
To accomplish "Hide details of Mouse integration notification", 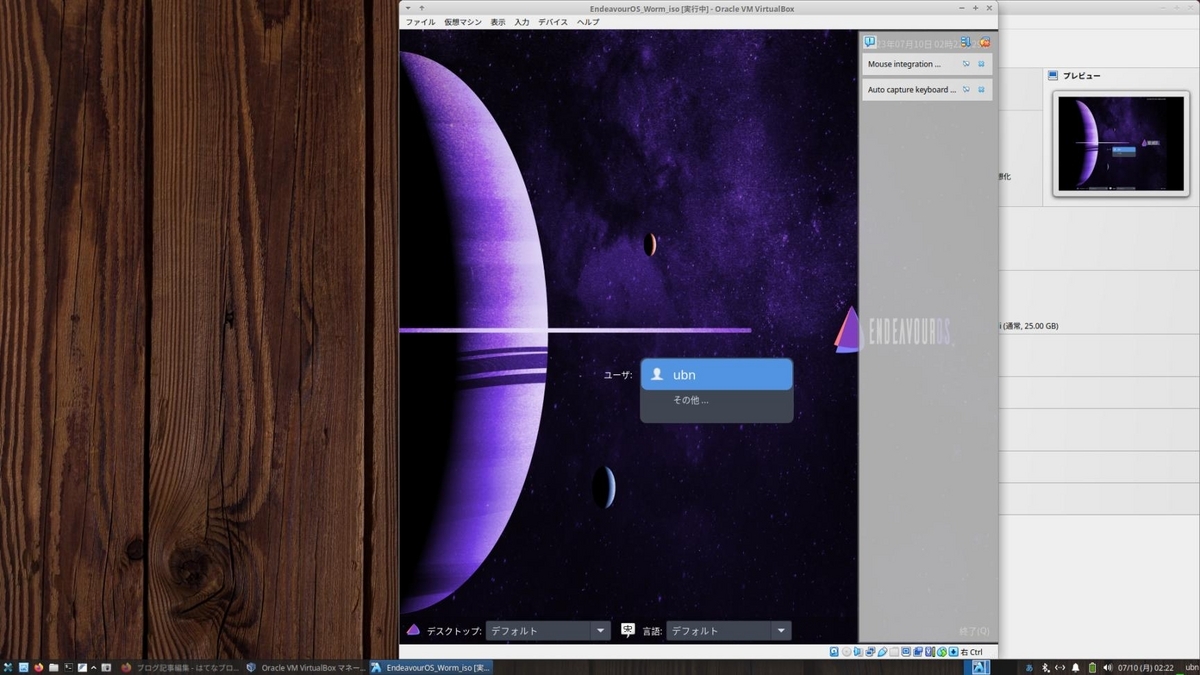I will tap(966, 64).
